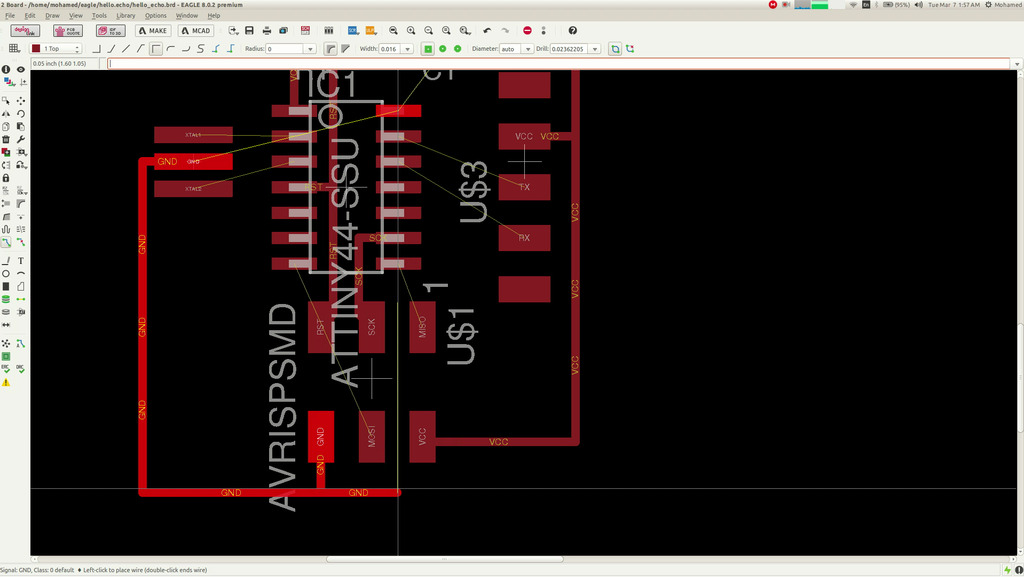Select the Rotate tool
1024x577 pixels.
coord(21,114)
